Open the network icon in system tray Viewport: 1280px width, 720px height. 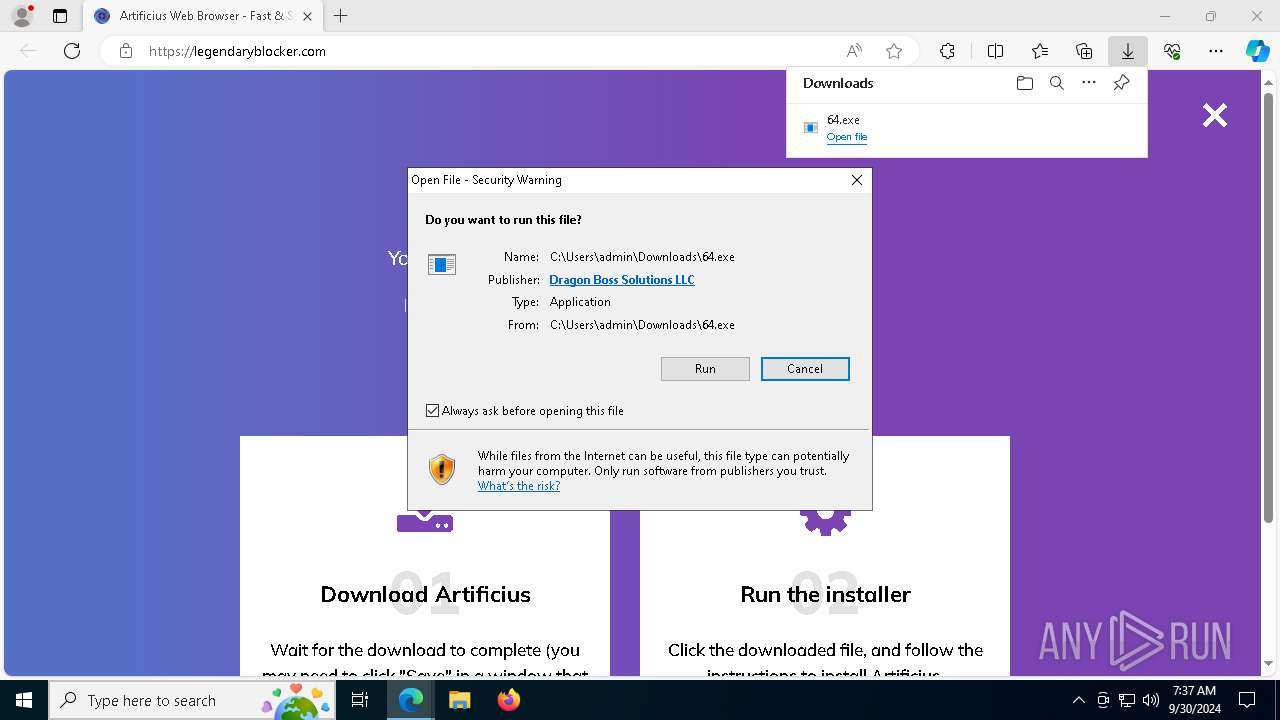coord(1127,700)
